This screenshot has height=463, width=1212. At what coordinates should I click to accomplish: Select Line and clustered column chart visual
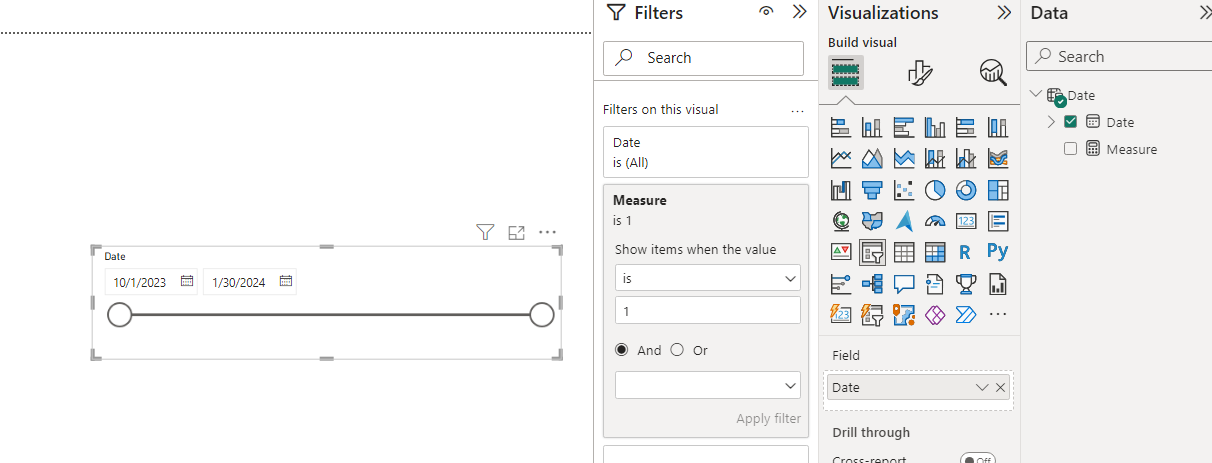pyautogui.click(x=966, y=158)
